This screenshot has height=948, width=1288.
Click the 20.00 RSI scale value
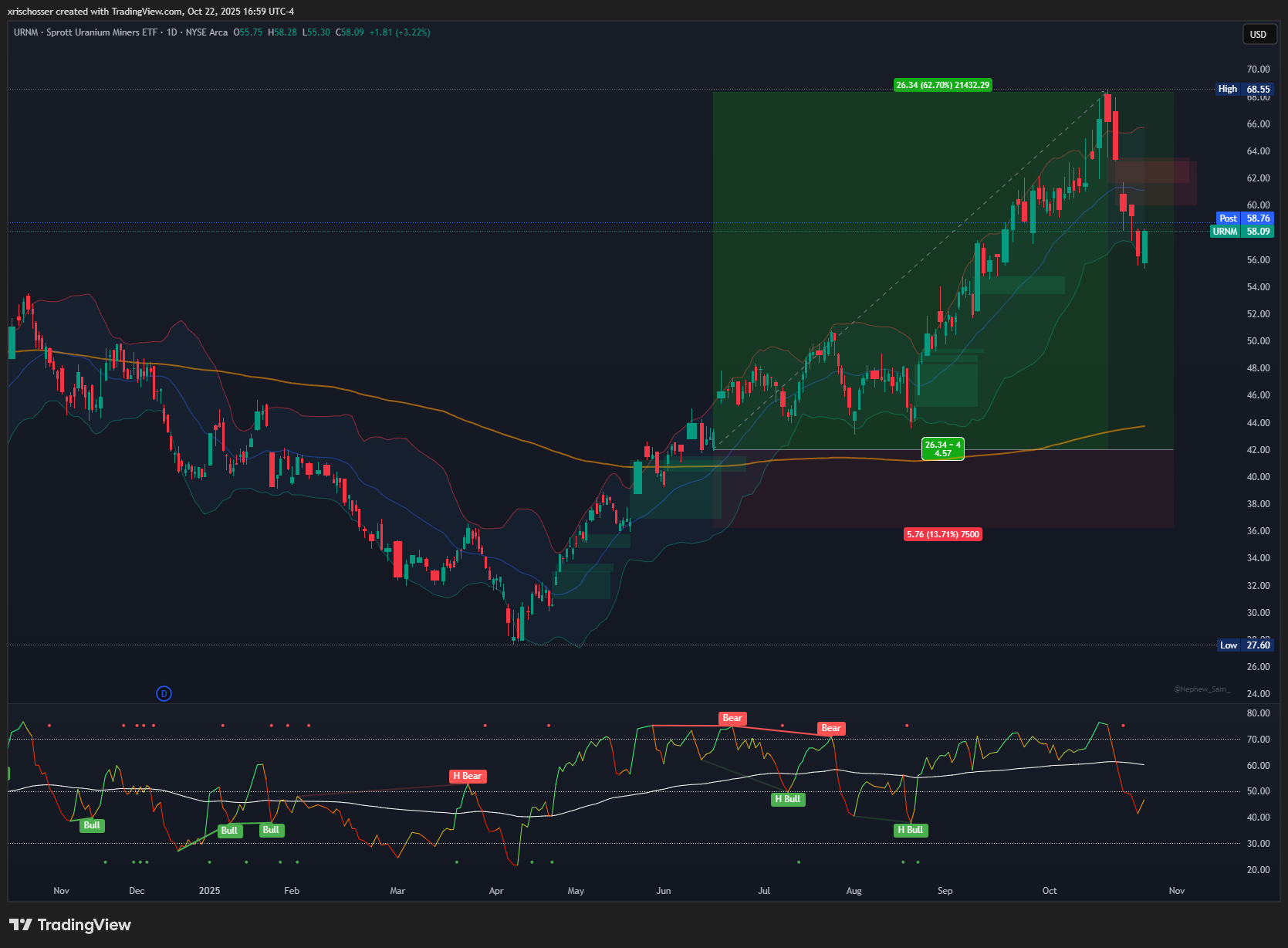pyautogui.click(x=1258, y=870)
